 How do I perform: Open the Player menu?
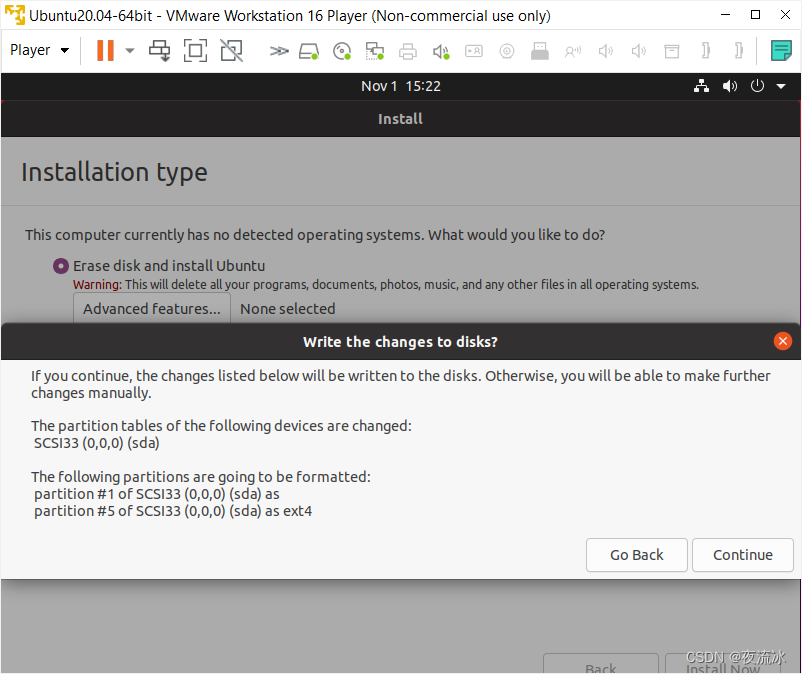coord(39,50)
